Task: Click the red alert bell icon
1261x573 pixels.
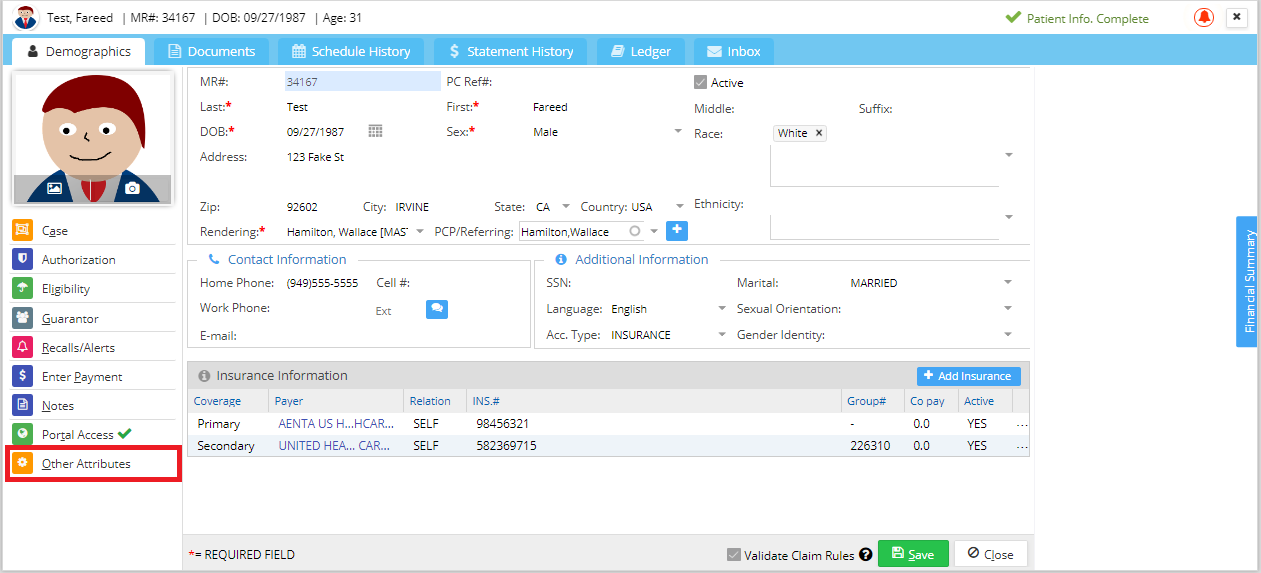Action: [1204, 18]
